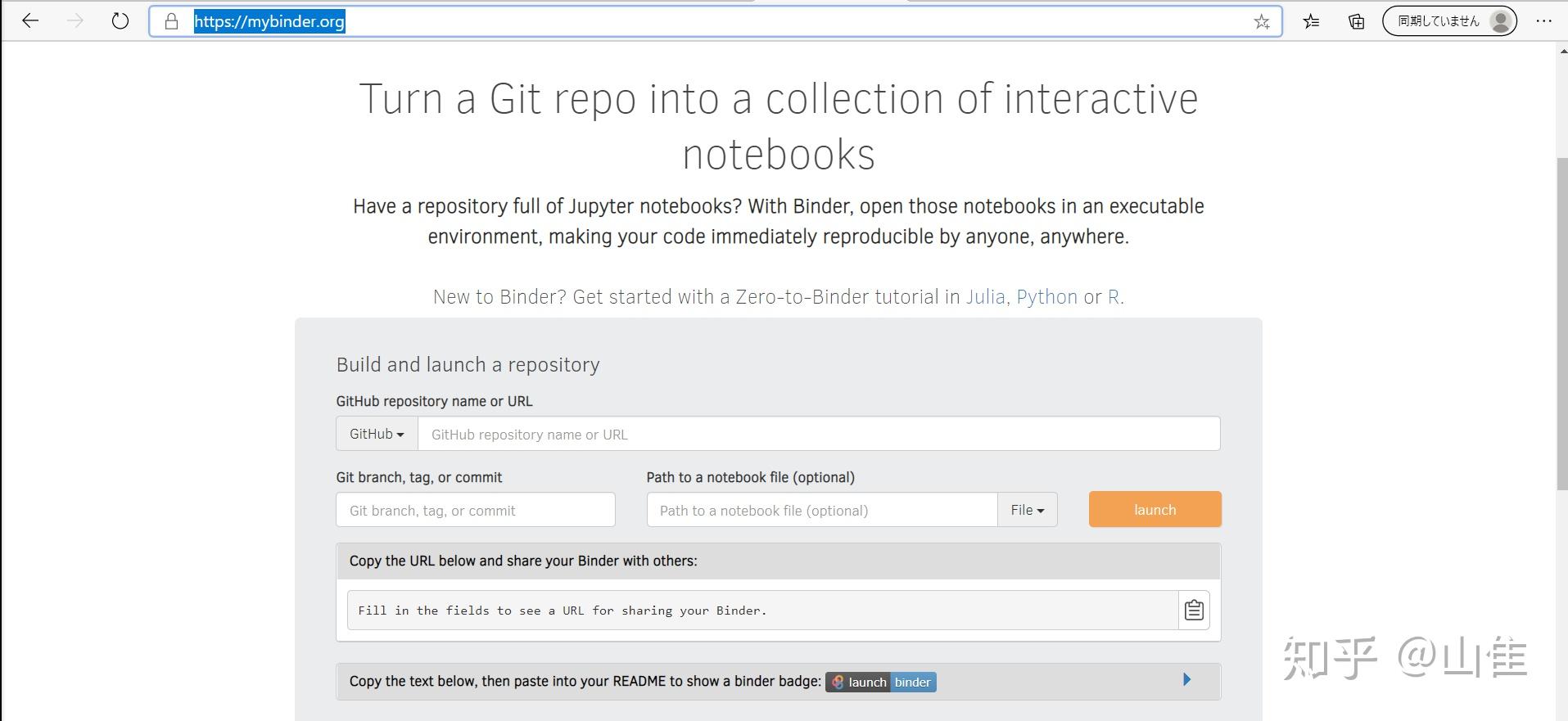Click the profile sync status button
1568x721 pixels.
tap(1449, 21)
